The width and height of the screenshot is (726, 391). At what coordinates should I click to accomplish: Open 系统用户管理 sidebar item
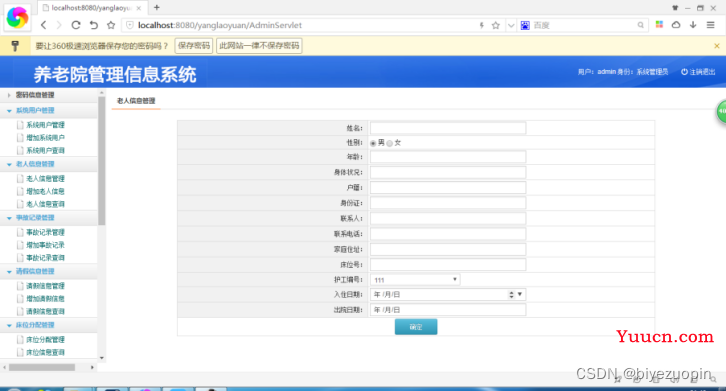point(45,125)
